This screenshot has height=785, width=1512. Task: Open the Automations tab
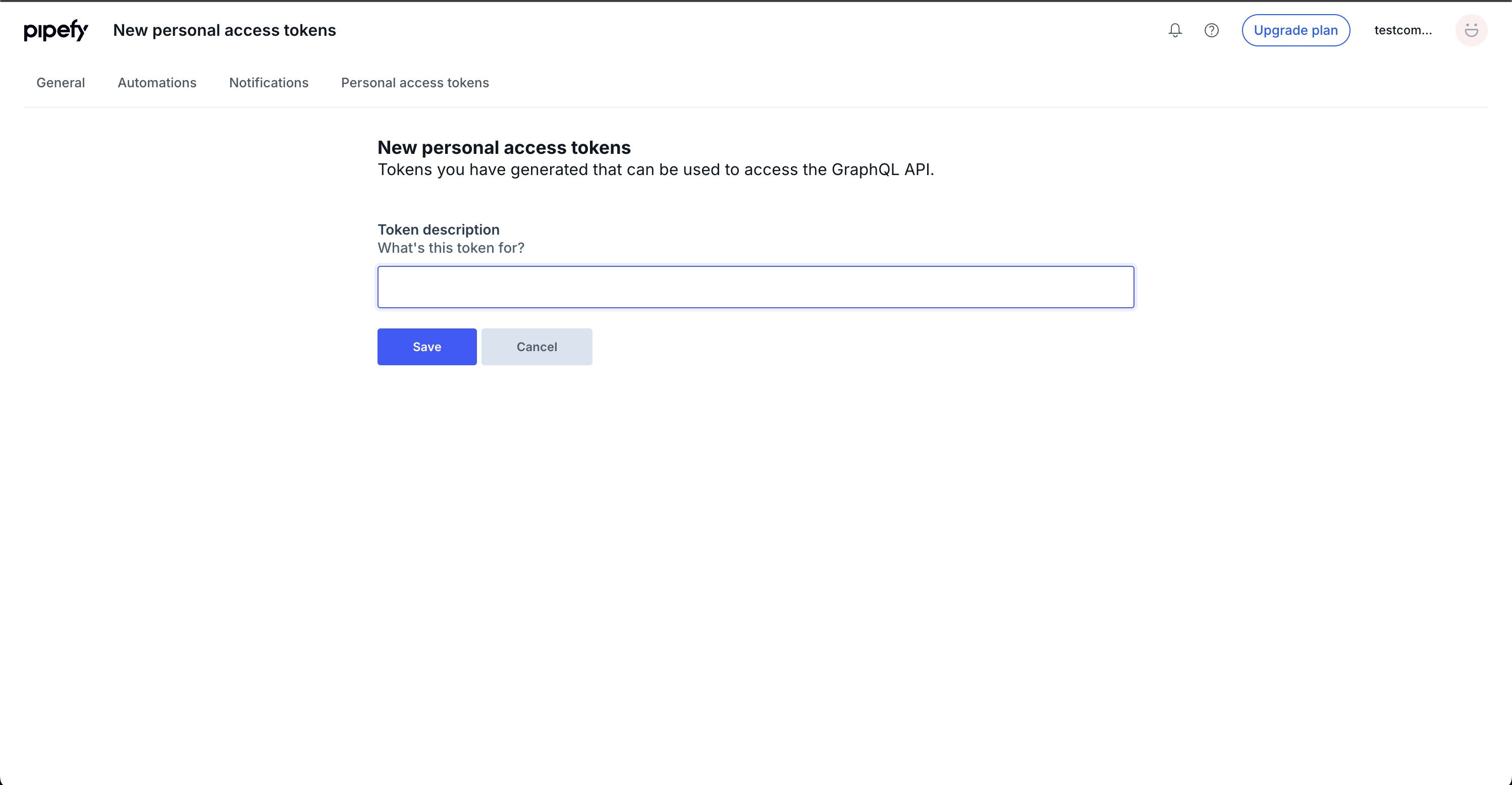click(157, 83)
